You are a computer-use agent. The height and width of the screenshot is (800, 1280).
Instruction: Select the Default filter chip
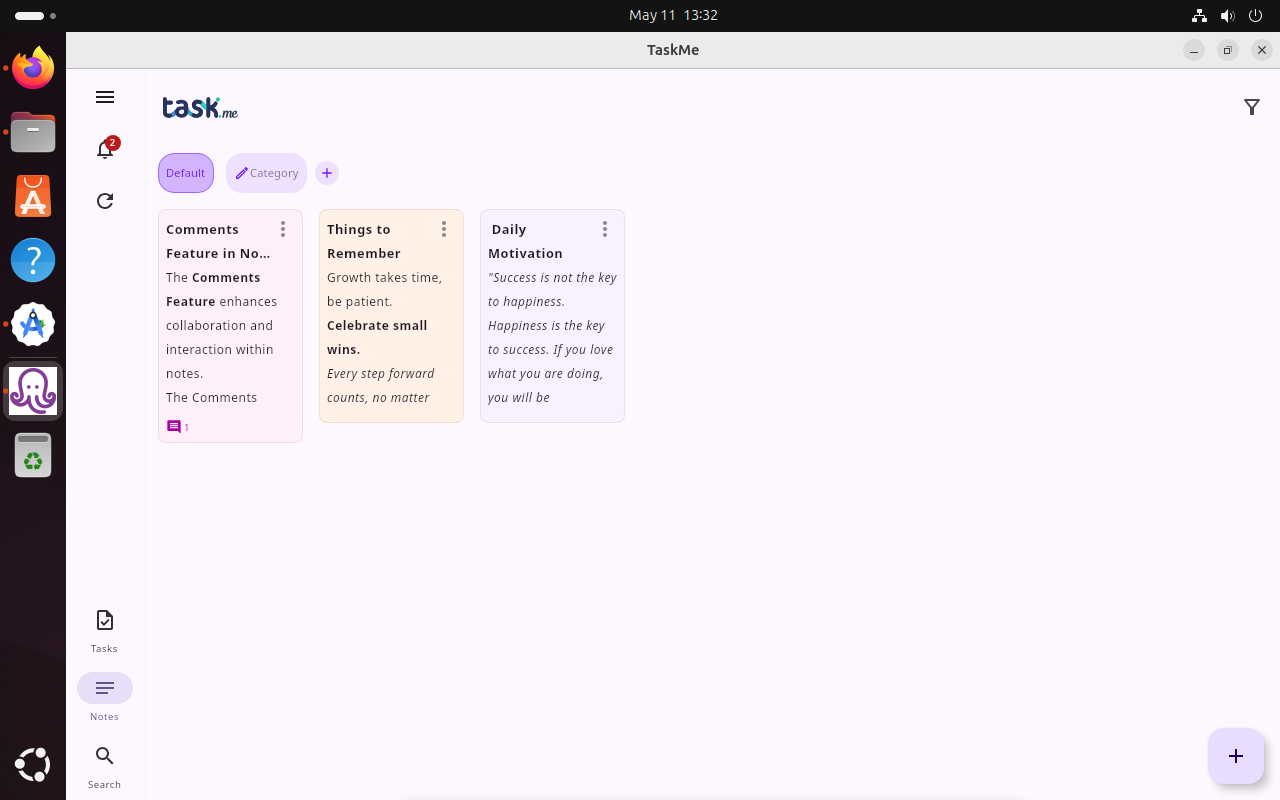coord(185,172)
